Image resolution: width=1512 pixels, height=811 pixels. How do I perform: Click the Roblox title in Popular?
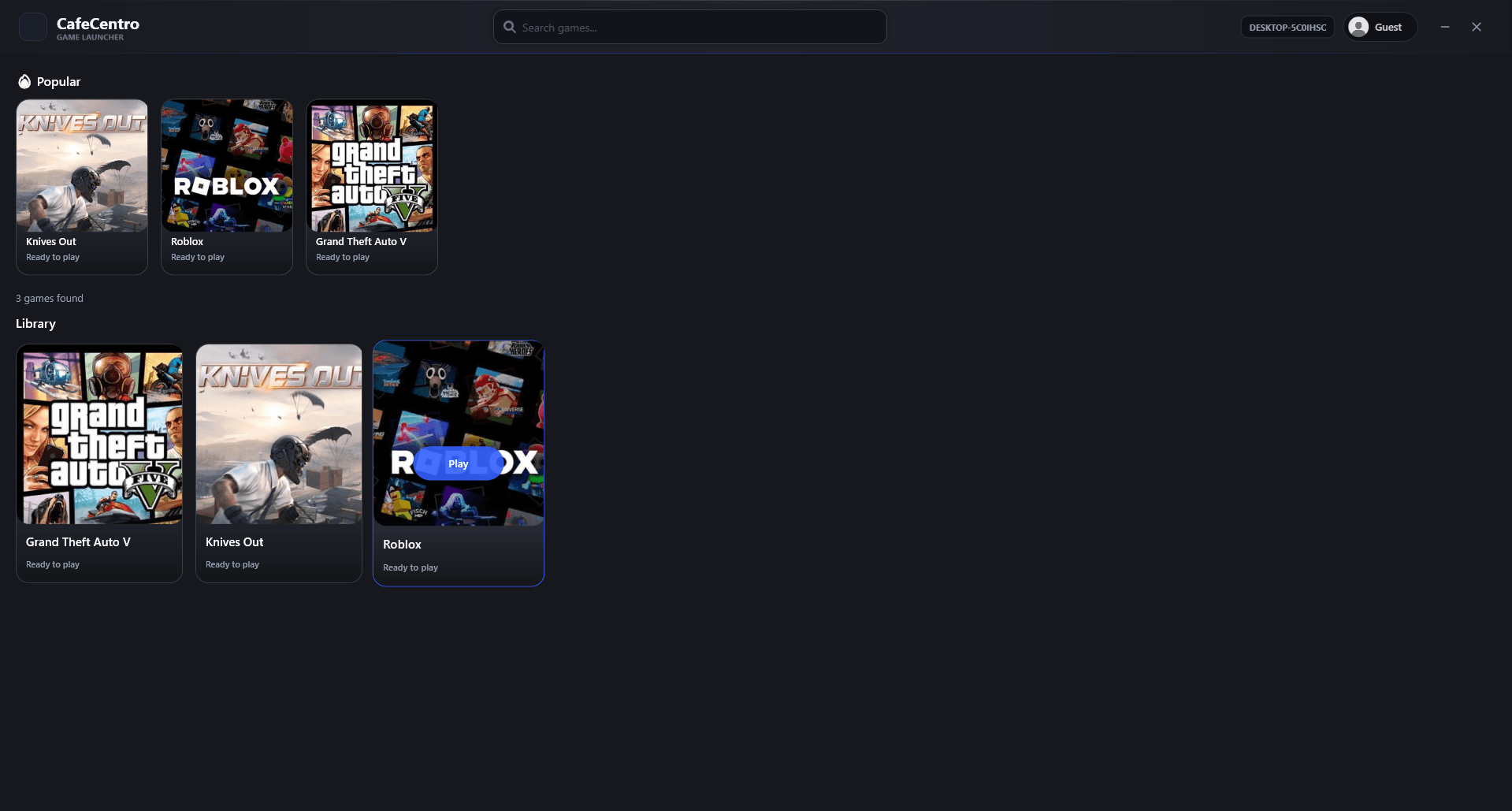coord(187,242)
